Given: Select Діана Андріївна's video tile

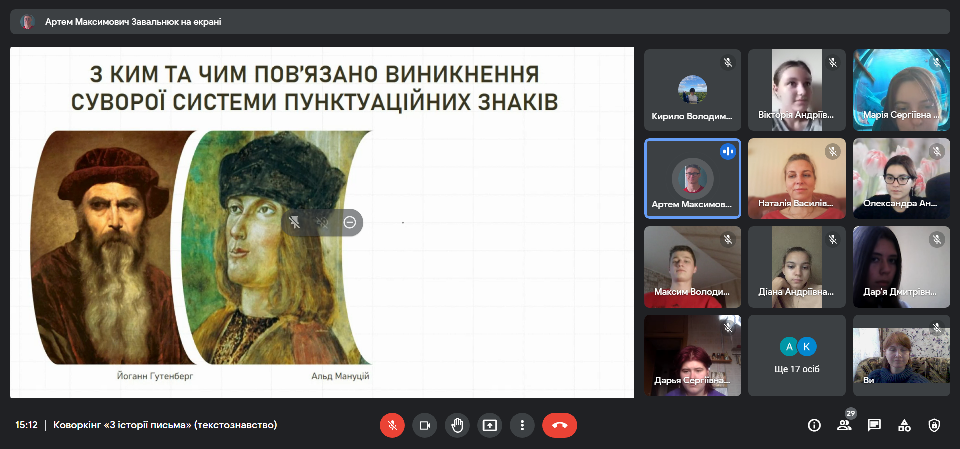Looking at the screenshot, I should point(796,266).
